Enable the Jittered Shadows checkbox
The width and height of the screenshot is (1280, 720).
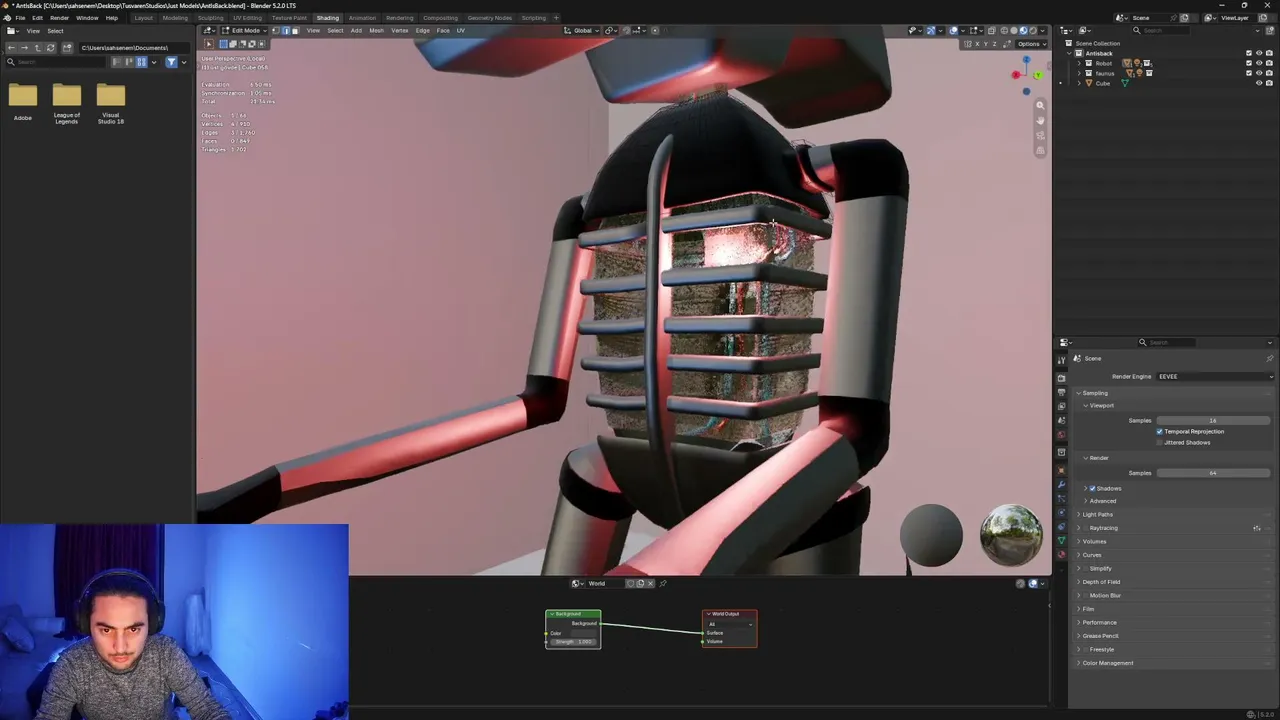[x=1160, y=442]
